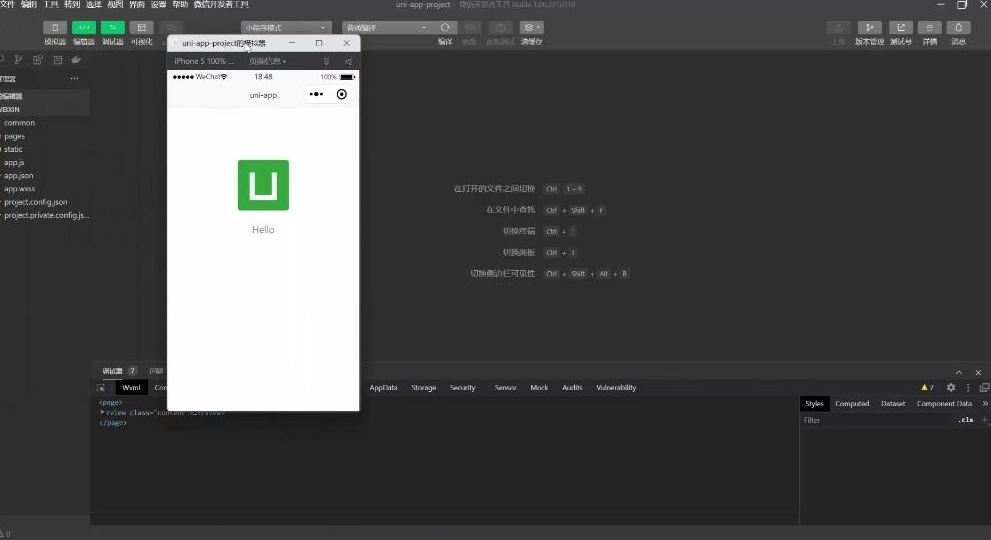Open the 普通编译 compile mode dropdown
This screenshot has width=991, height=540.
[387, 28]
